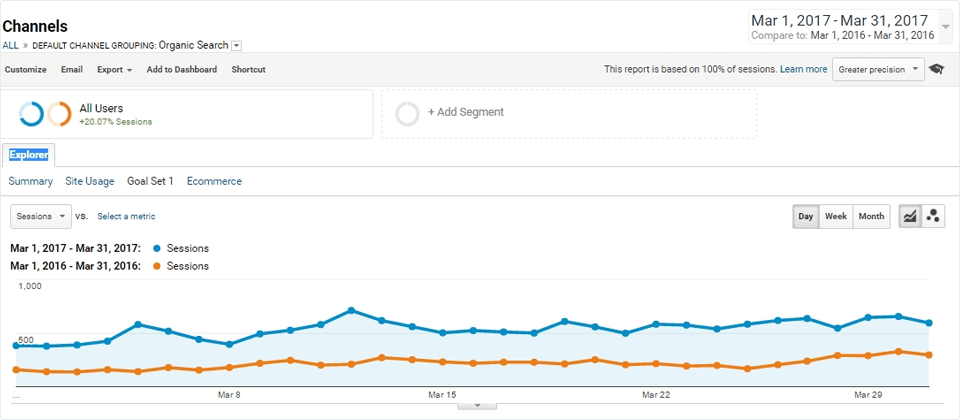
Task: Click the chart bottom collapse arrow handle
Action: tap(477, 405)
